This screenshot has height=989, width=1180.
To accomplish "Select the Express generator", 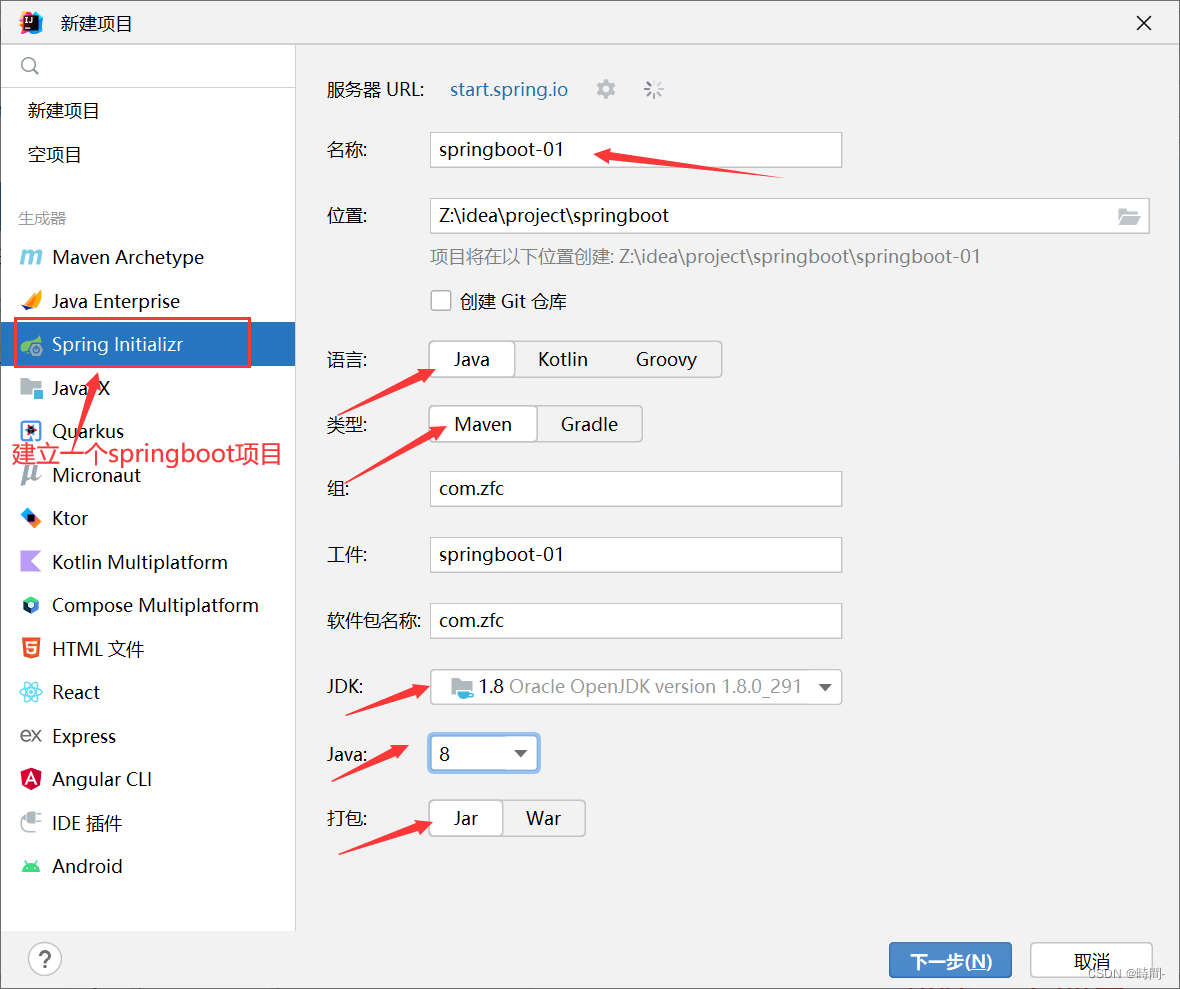I will (148, 736).
